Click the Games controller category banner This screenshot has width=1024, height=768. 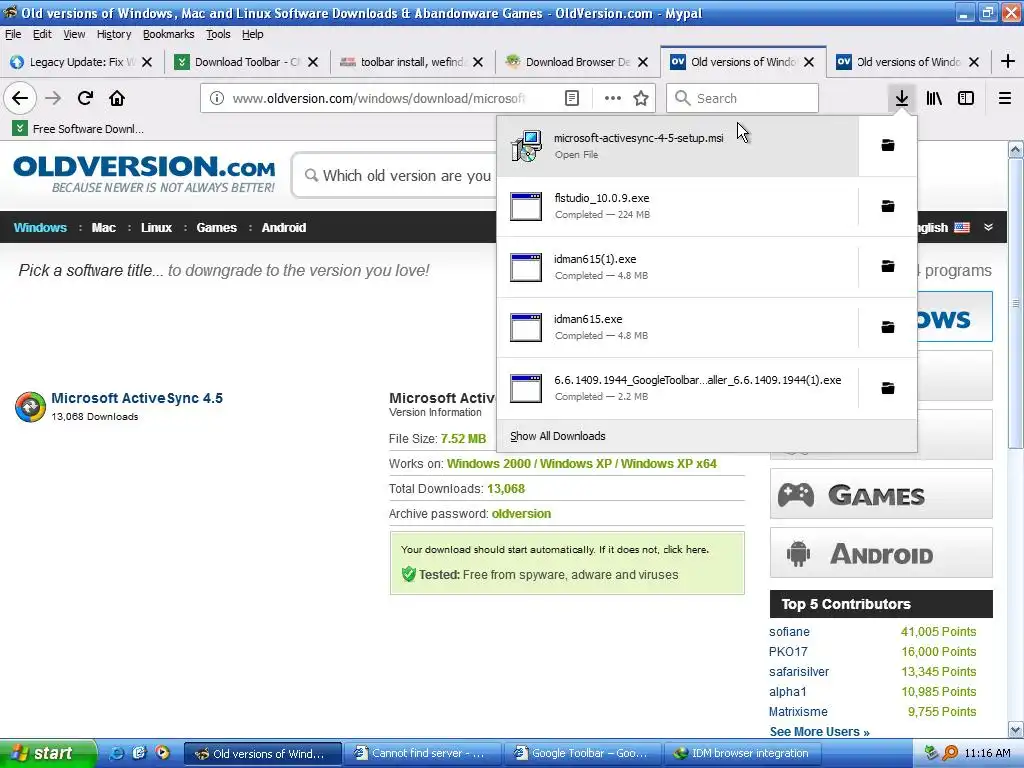click(x=881, y=494)
